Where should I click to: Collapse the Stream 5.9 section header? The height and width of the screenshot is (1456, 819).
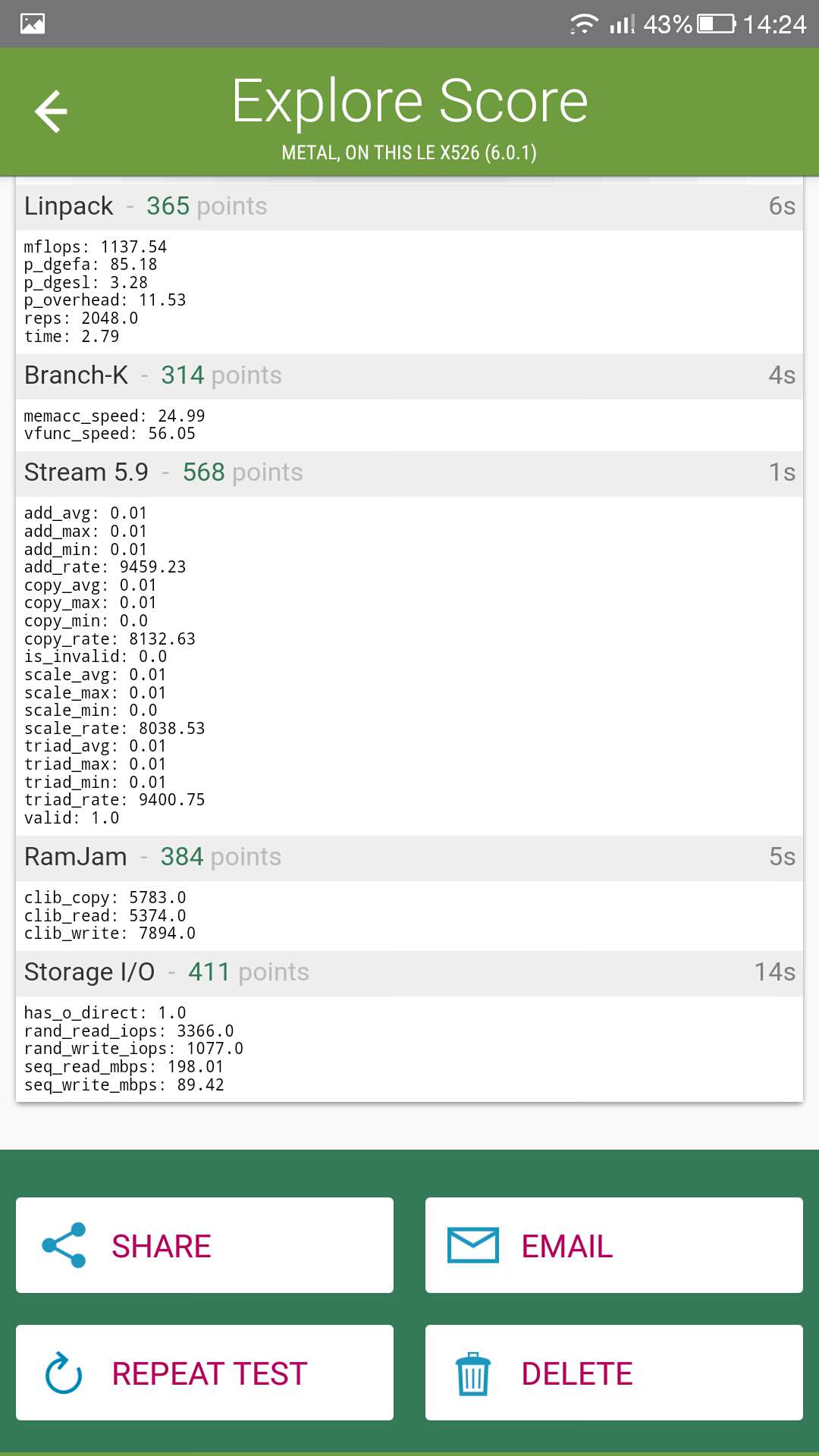409,472
